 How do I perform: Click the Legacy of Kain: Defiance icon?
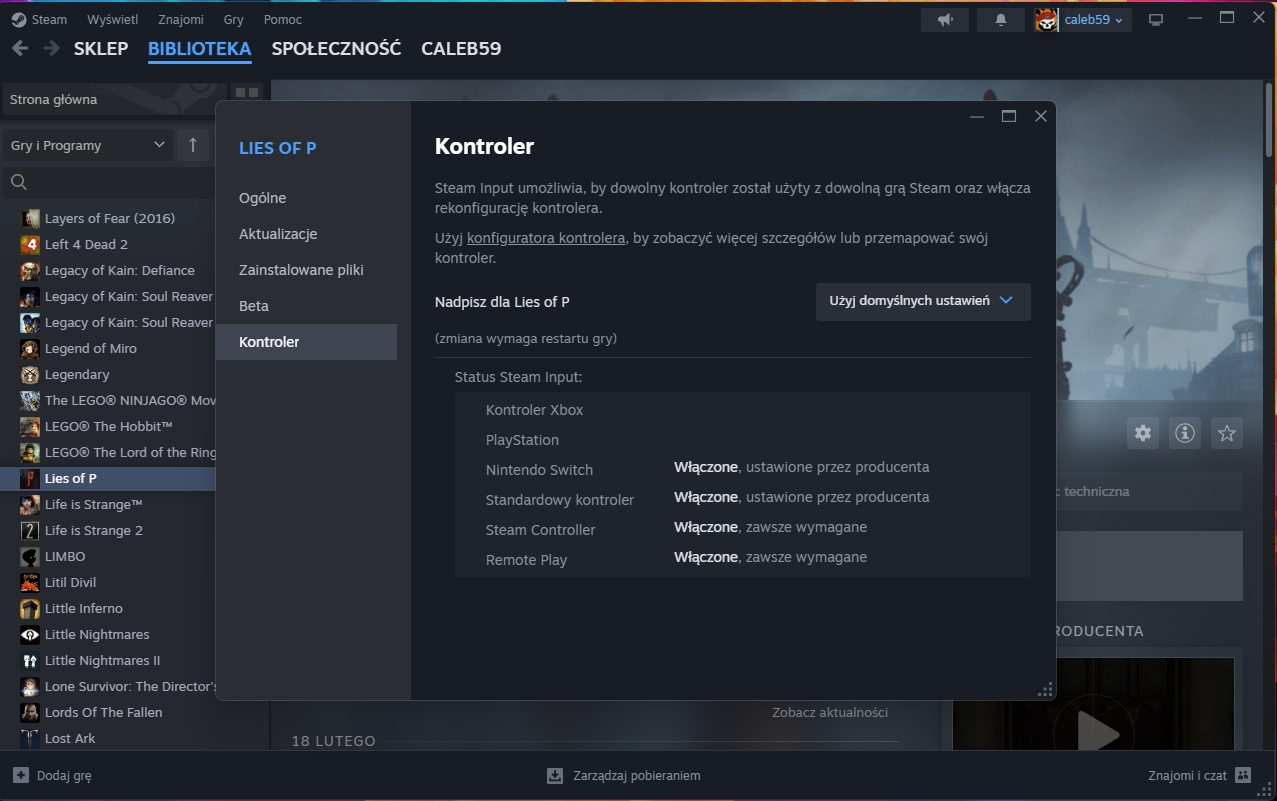pyautogui.click(x=30, y=270)
